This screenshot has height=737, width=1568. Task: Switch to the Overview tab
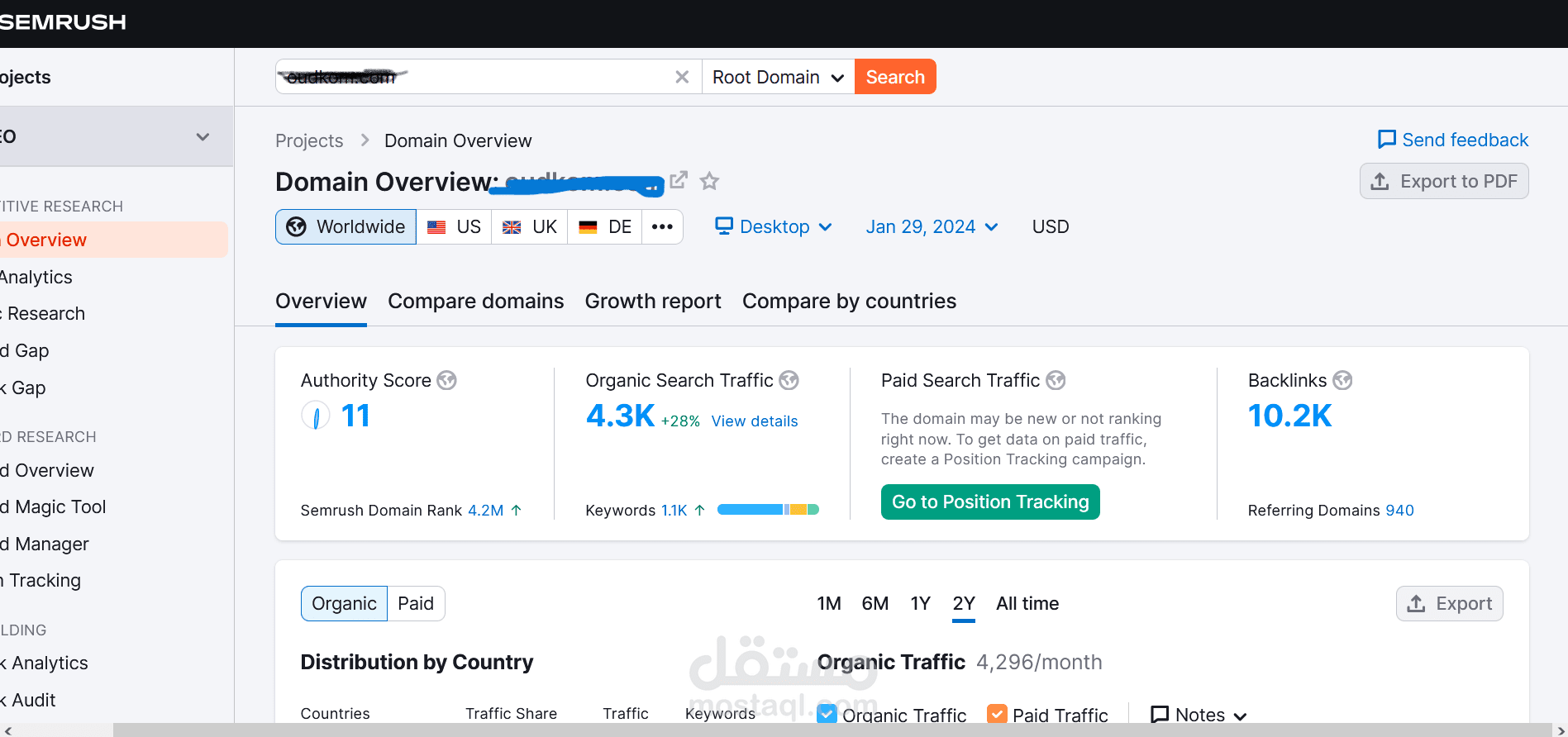(321, 301)
